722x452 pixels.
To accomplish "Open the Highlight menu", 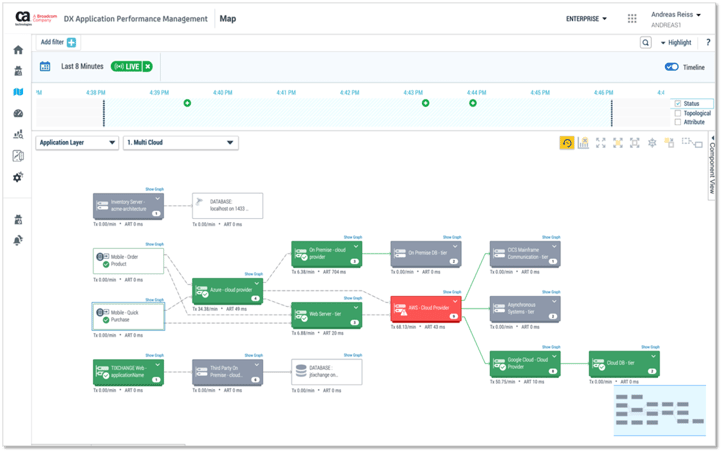I will (x=675, y=43).
